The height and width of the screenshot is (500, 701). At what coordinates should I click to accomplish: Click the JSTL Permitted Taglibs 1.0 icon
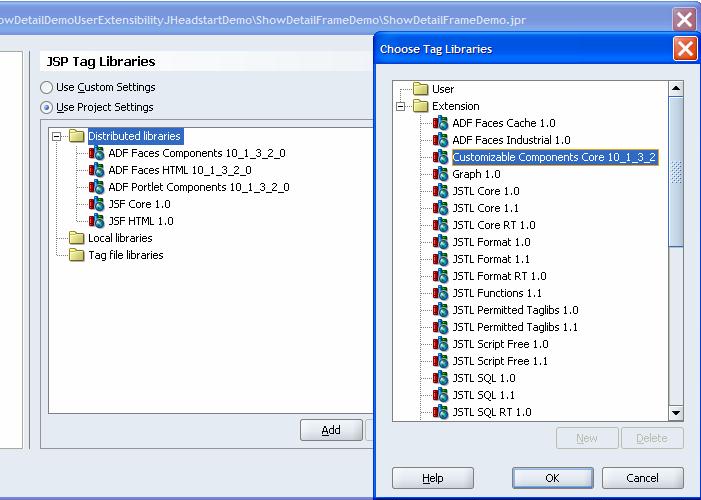[440, 310]
